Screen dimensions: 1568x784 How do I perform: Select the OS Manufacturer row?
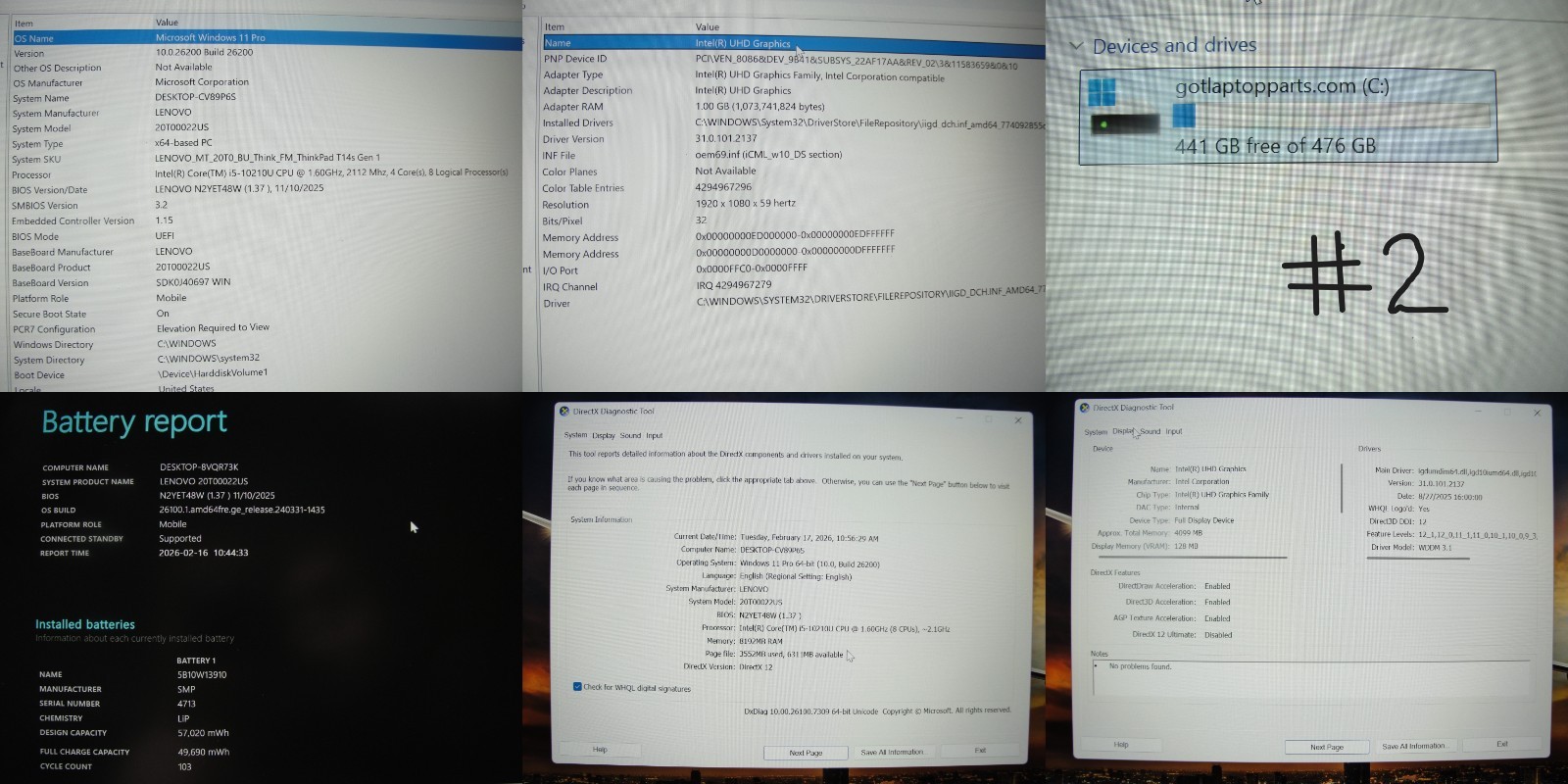point(267,82)
